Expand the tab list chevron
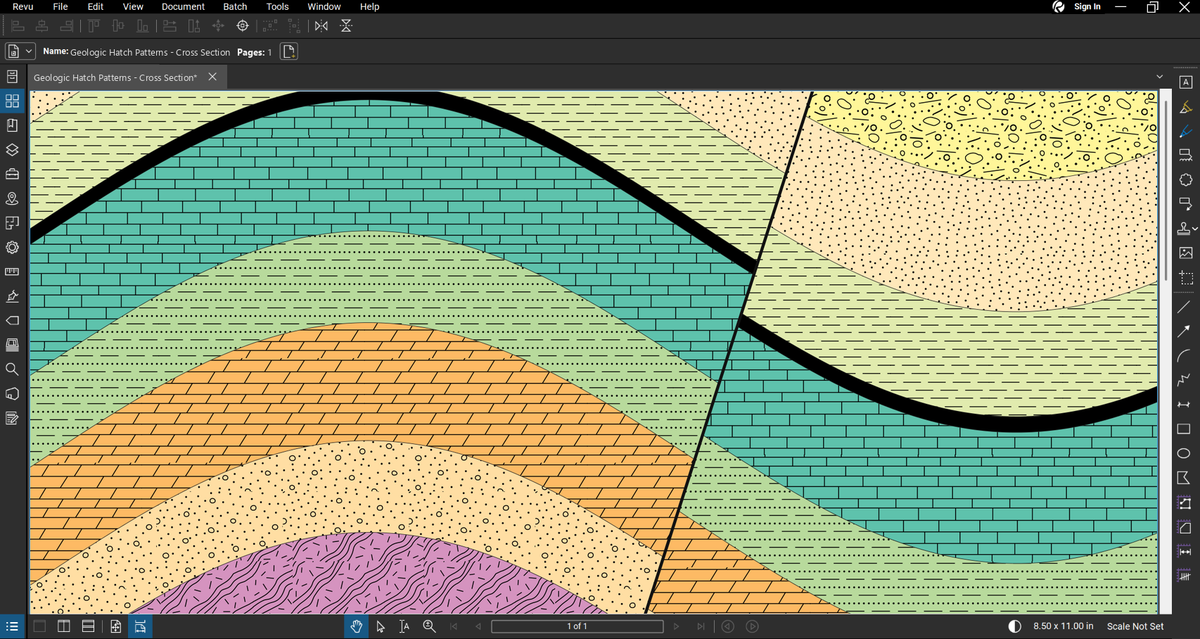Image resolution: width=1200 pixels, height=639 pixels. 1159,77
